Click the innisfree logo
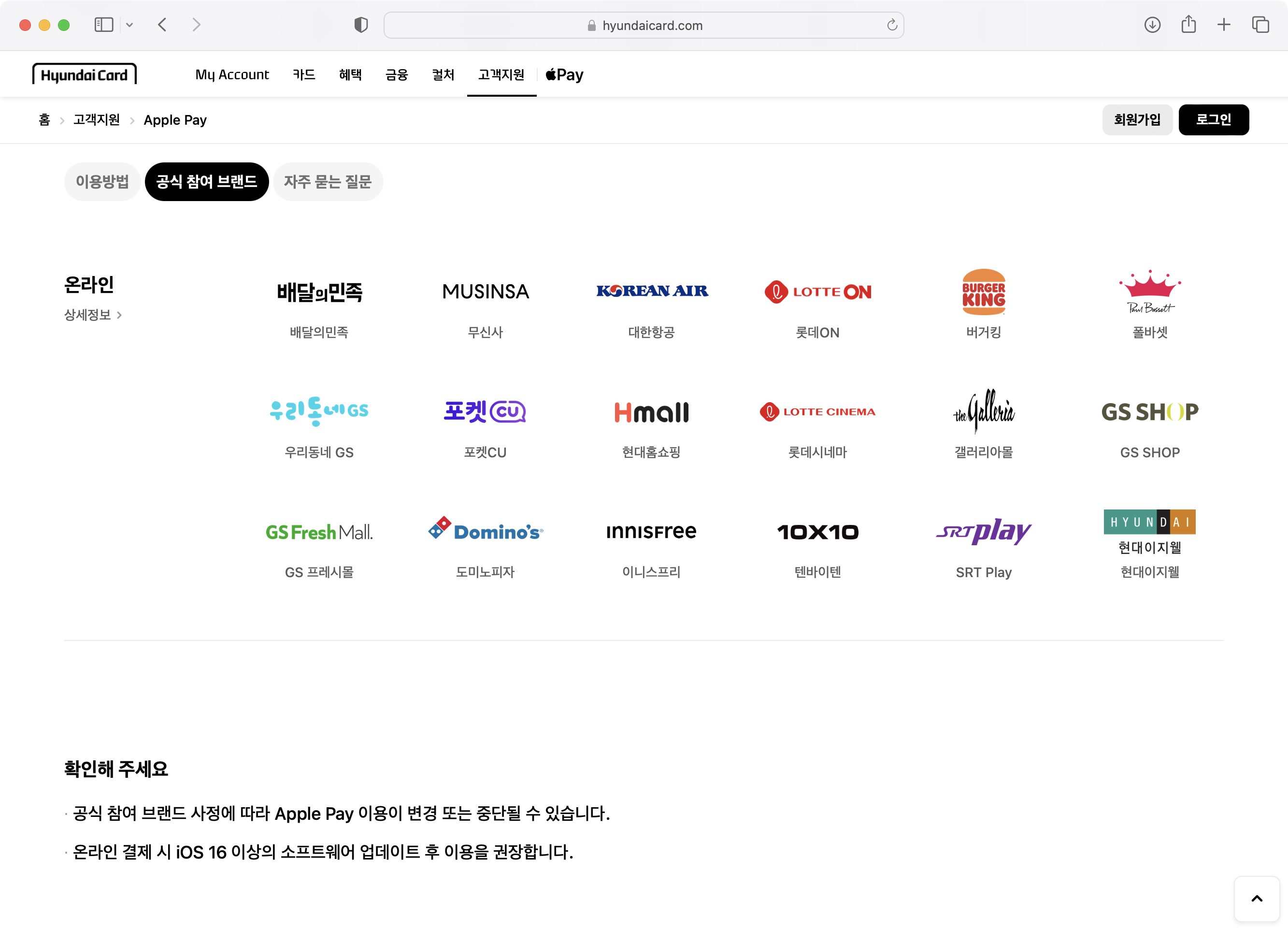Image resolution: width=1288 pixels, height=930 pixels. pos(651,531)
